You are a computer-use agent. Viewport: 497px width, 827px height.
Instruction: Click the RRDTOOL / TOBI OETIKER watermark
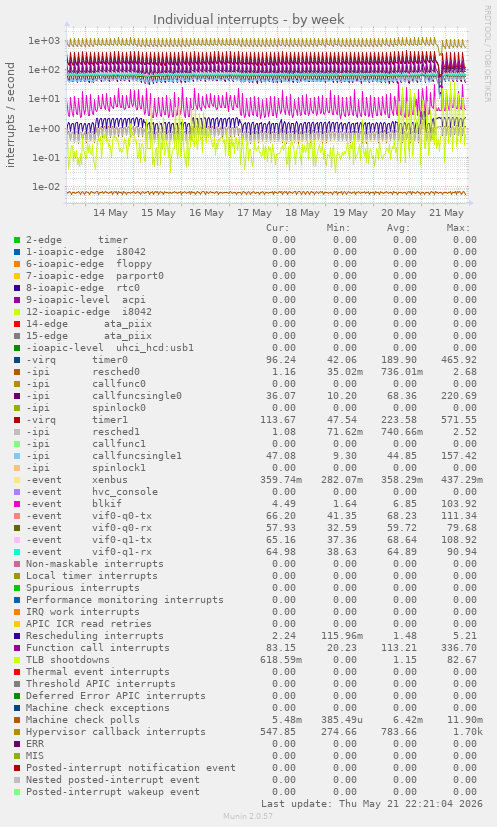tap(487, 53)
